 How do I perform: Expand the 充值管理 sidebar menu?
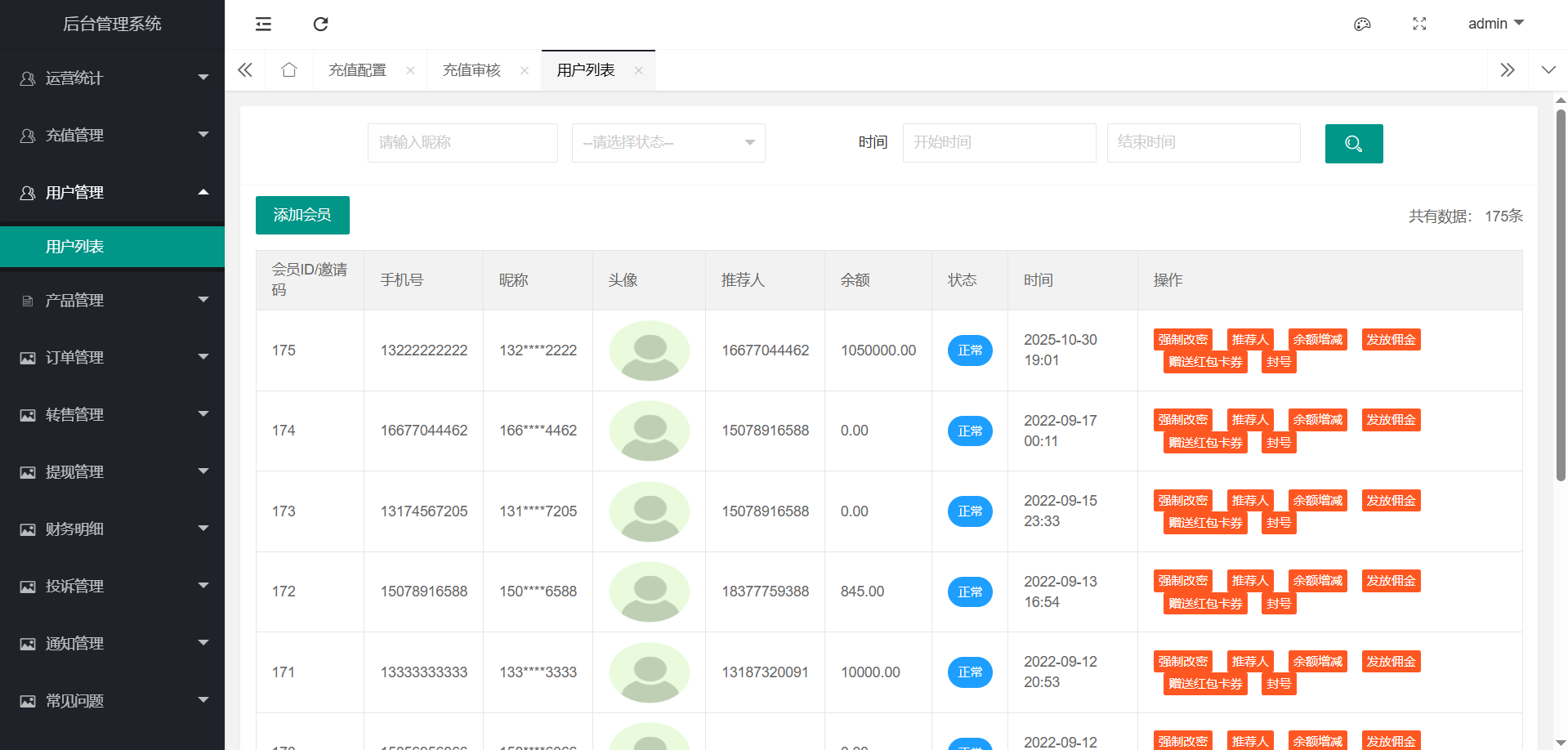click(x=113, y=135)
